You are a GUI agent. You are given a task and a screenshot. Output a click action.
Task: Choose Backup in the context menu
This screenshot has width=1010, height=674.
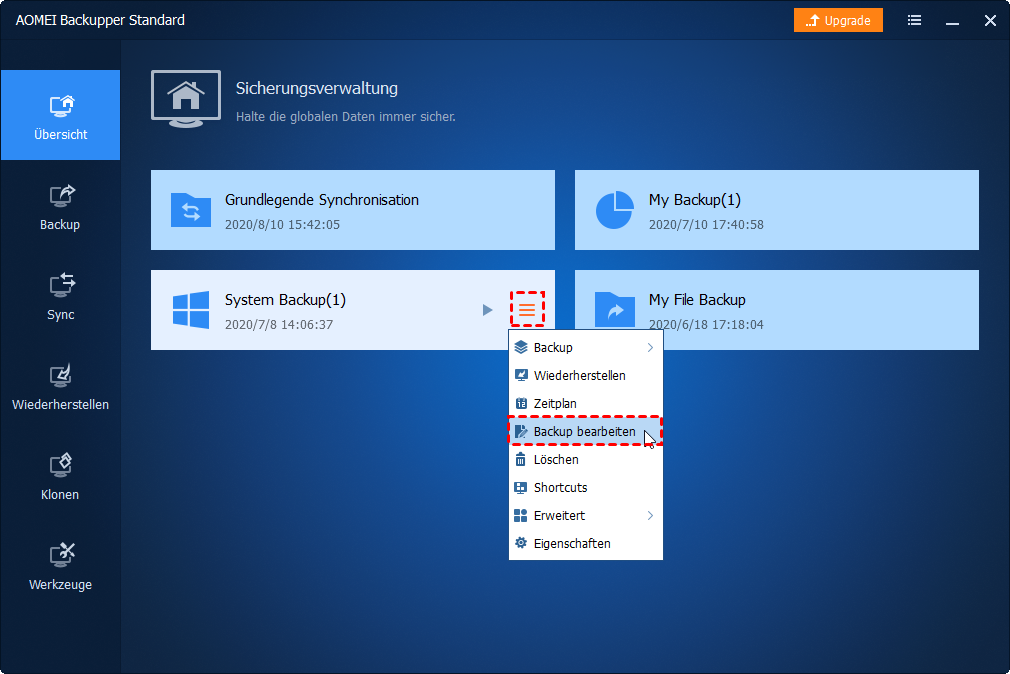[586, 347]
